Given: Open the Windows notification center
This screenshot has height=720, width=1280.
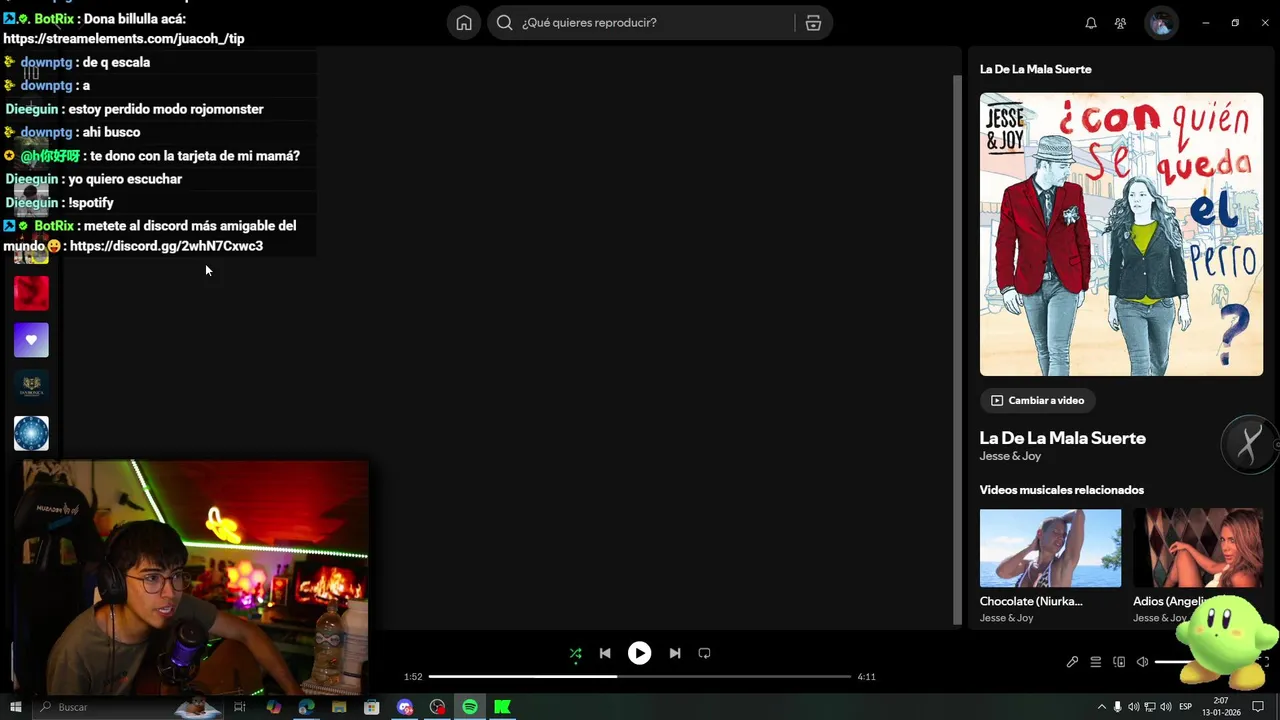Looking at the screenshot, I should (x=1258, y=707).
